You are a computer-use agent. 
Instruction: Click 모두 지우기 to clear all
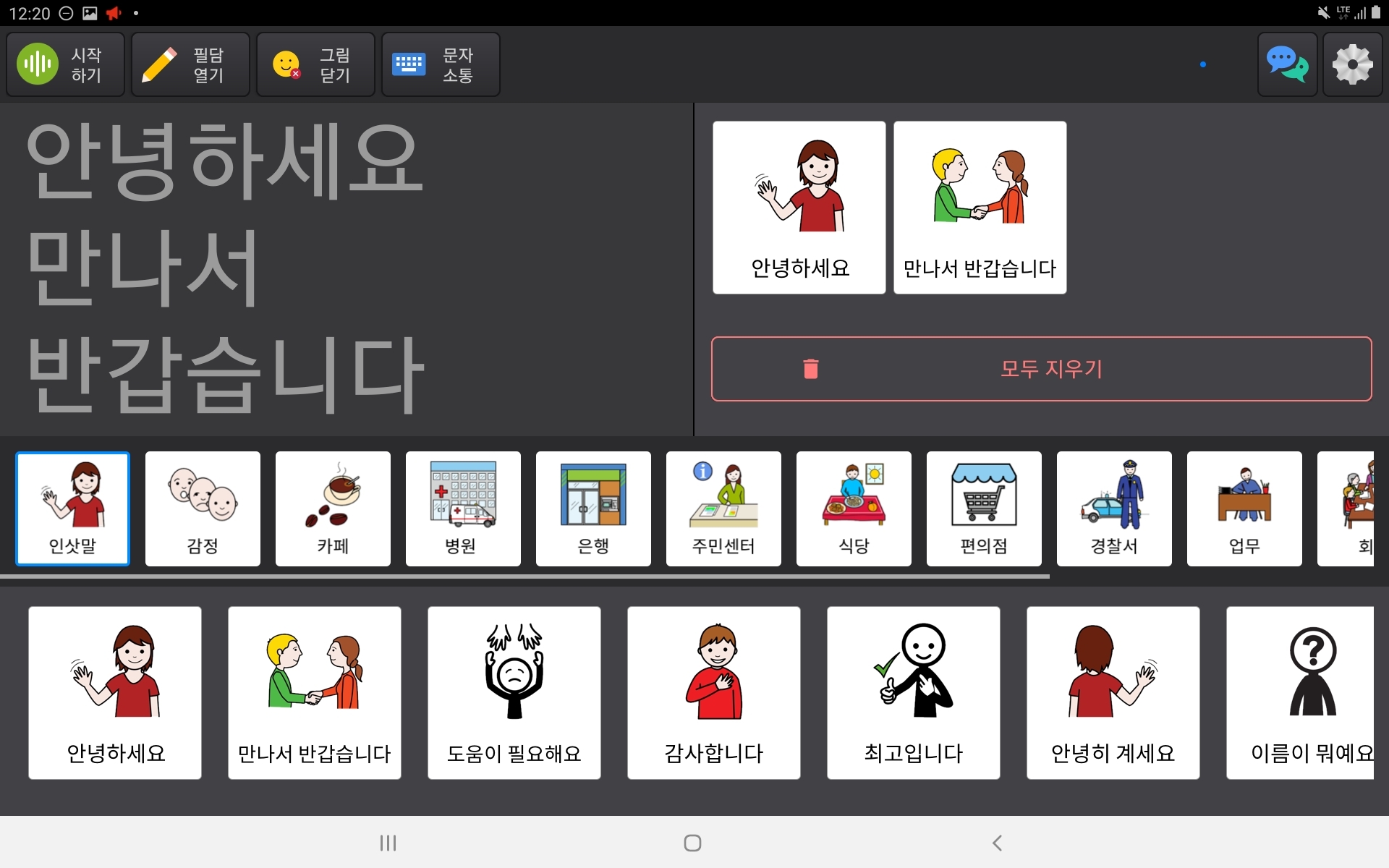pos(1042,369)
